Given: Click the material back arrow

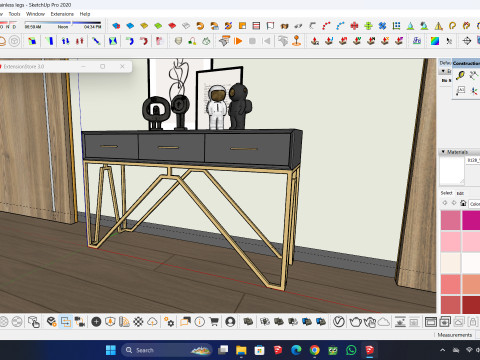Looking at the screenshot, I should [444, 203].
